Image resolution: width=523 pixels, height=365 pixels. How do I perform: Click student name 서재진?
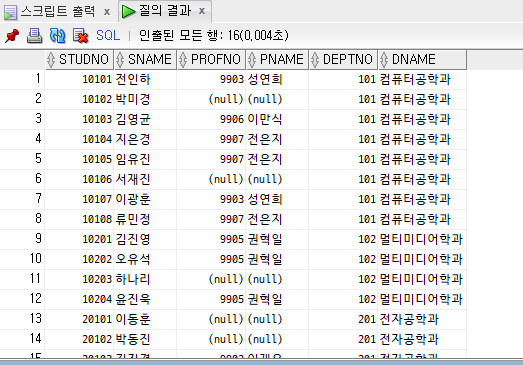tap(133, 179)
